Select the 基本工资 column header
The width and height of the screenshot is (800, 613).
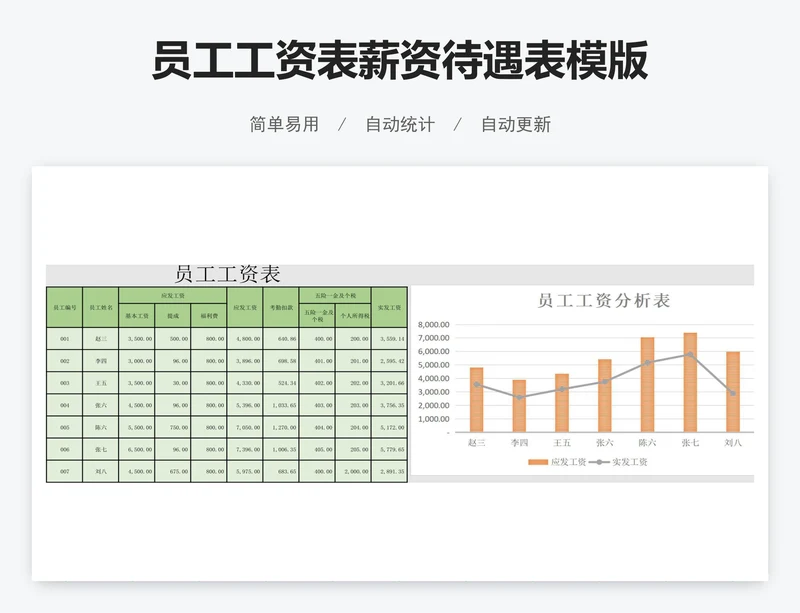[137, 316]
